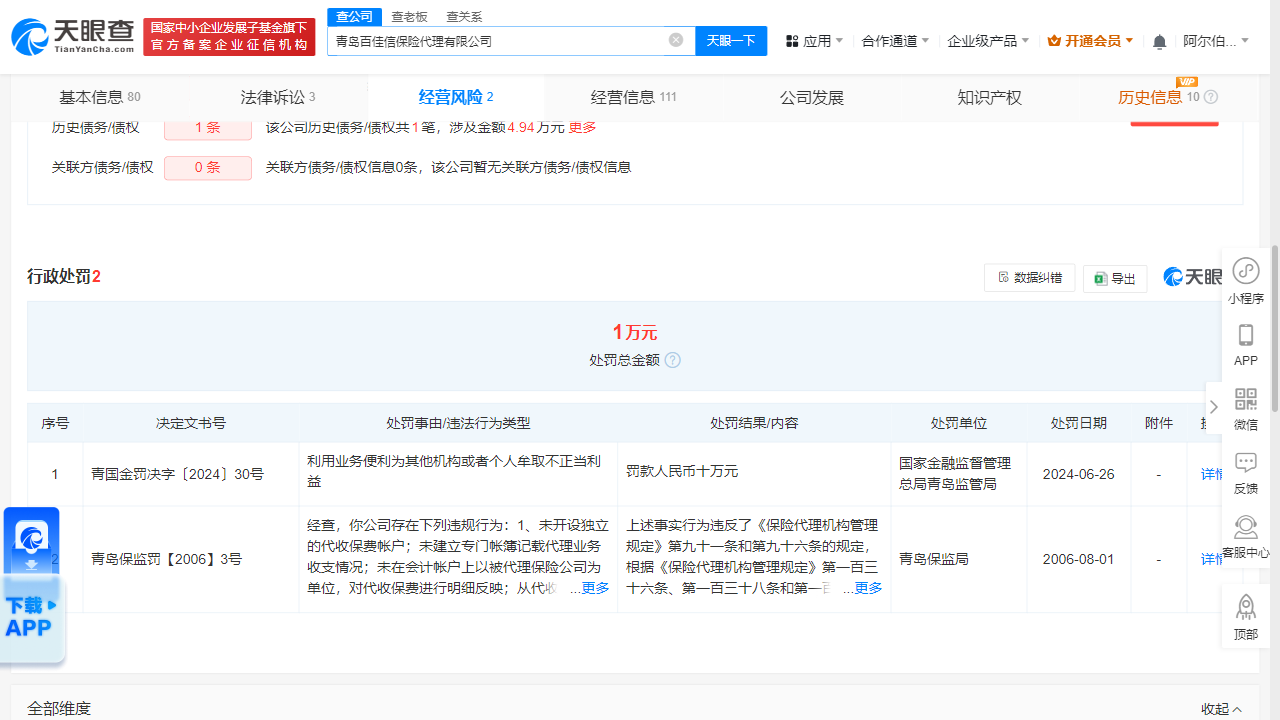Select the 历史信息 VIP tab
This screenshot has width=1280, height=720.
[x=1157, y=97]
